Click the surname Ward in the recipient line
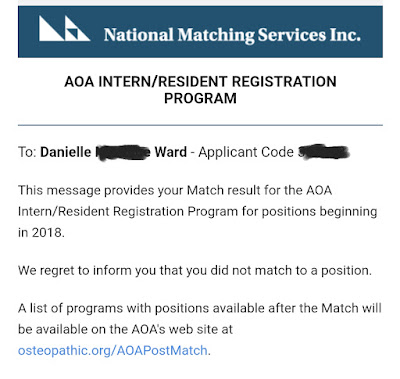The width and height of the screenshot is (400, 379). point(171,152)
